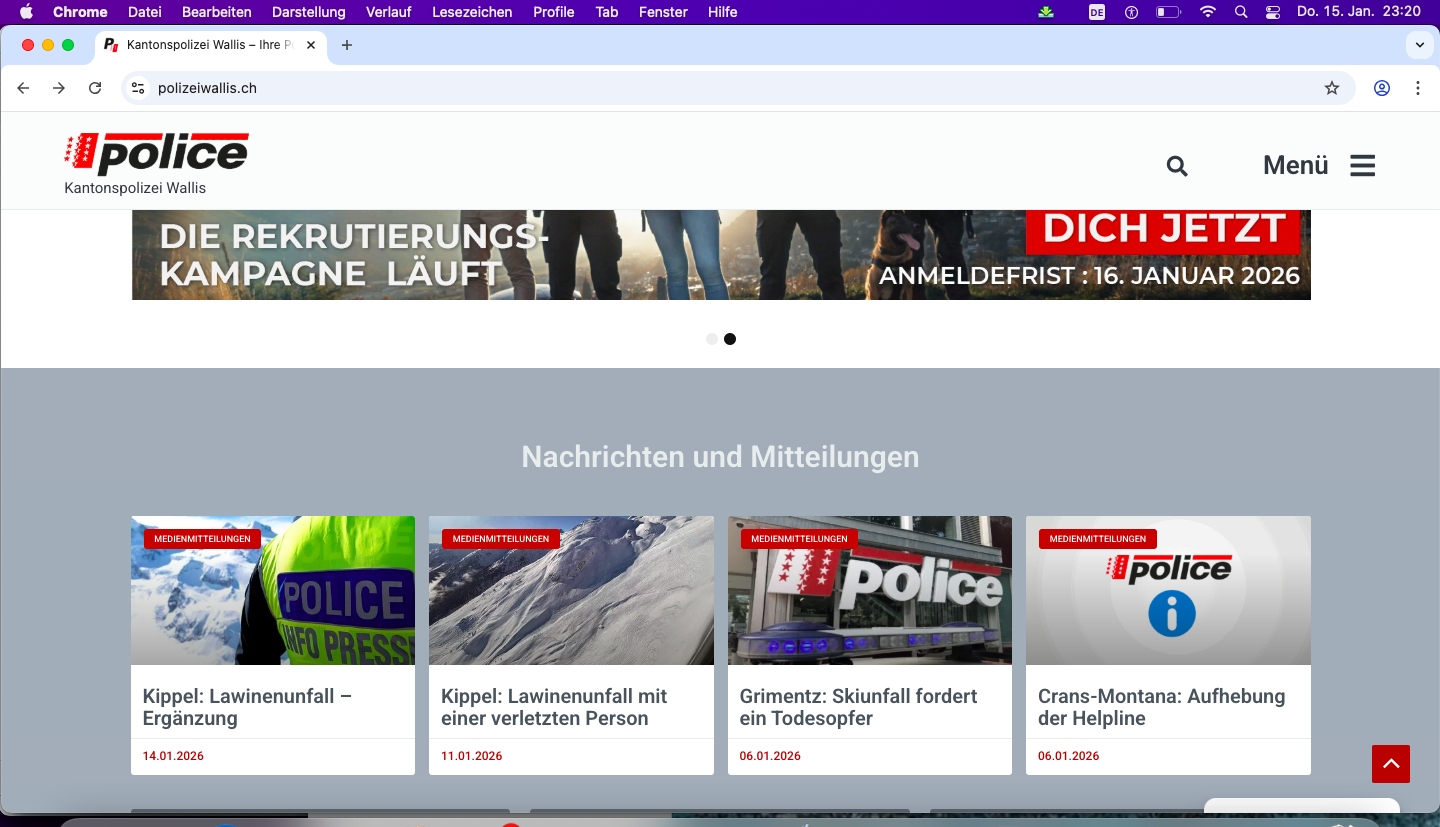Expand the Chrome tab search dropdown

click(x=1419, y=45)
